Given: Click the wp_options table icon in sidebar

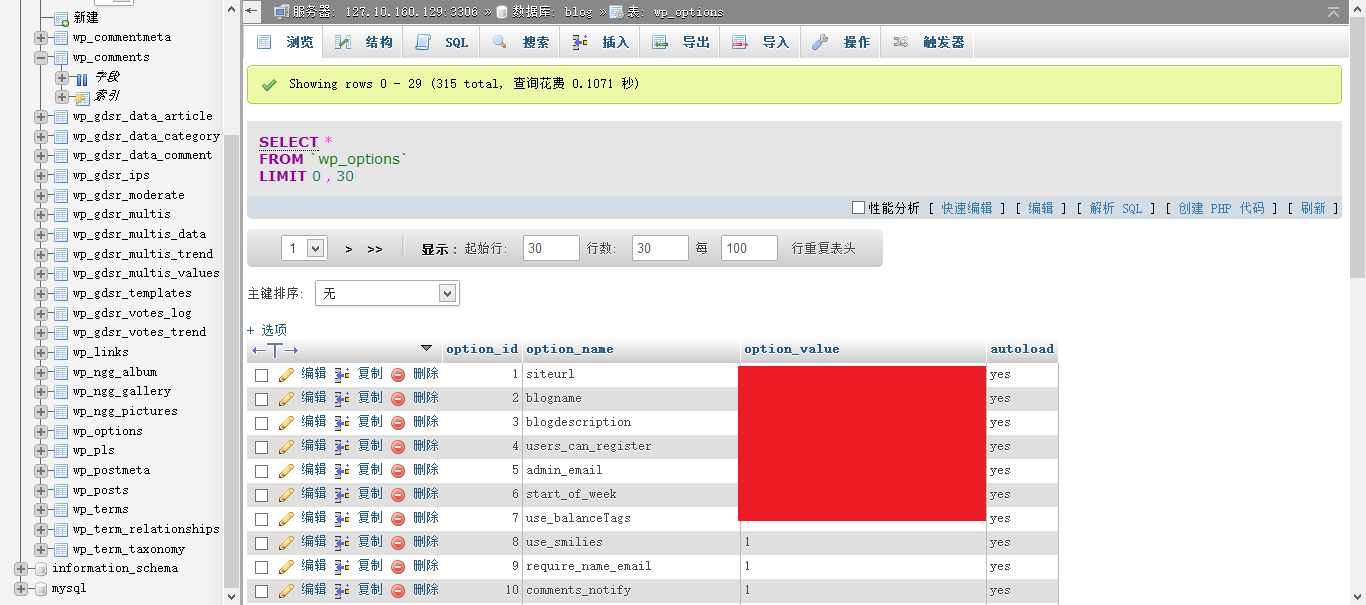Looking at the screenshot, I should tap(60, 431).
